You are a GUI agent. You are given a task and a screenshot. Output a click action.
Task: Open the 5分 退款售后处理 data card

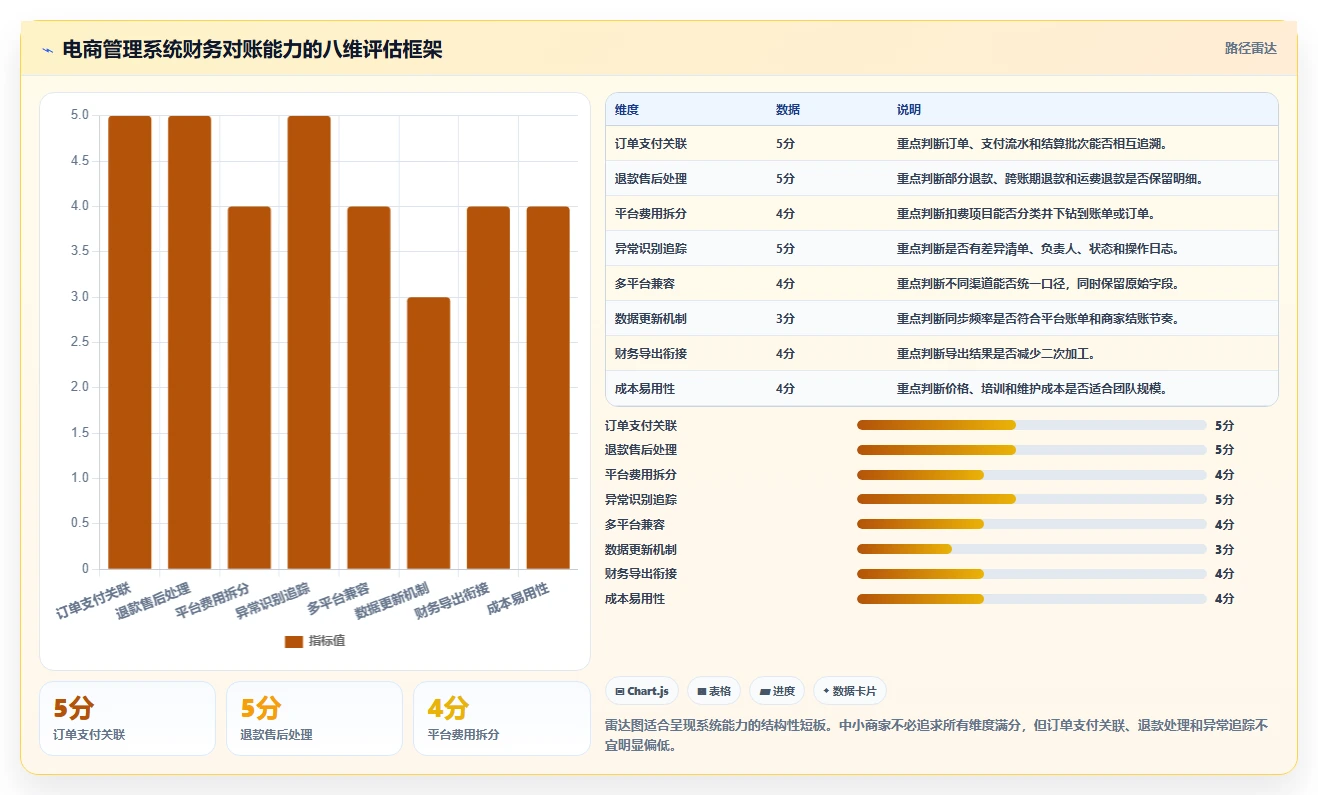pyautogui.click(x=314, y=718)
